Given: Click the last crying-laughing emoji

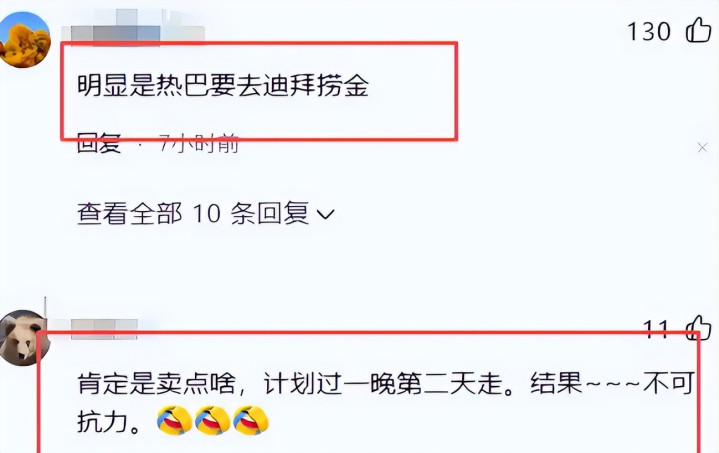Looking at the screenshot, I should click(251, 420).
